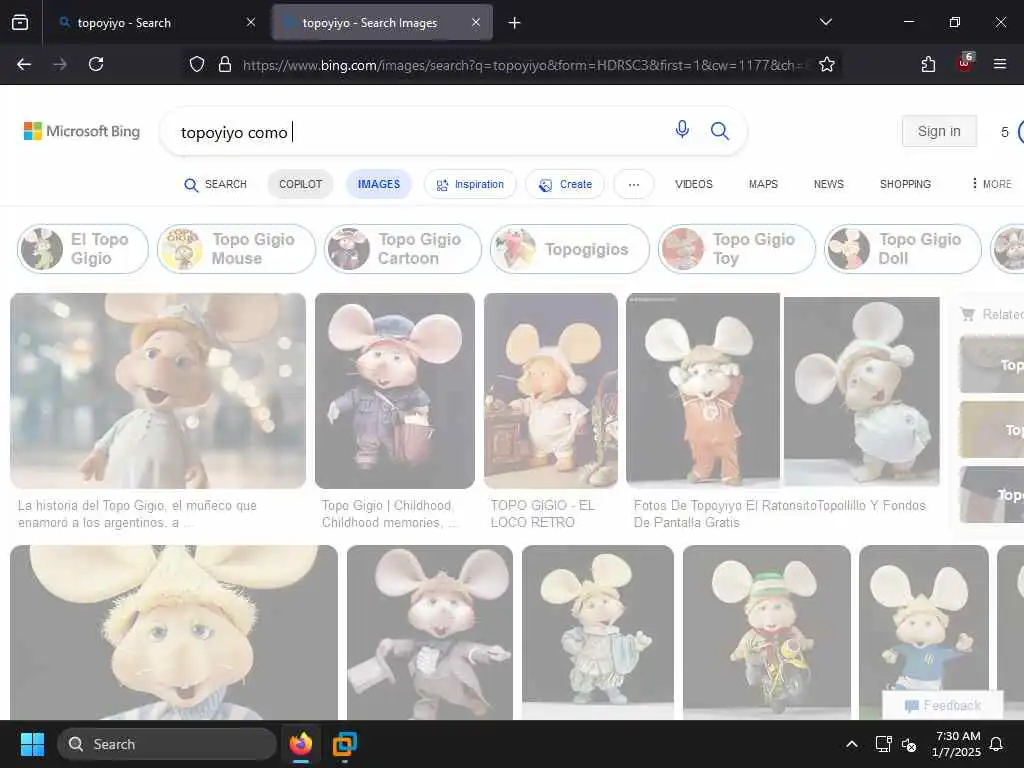Open the rewards points counter showing 5
This screenshot has height=768, width=1024.
coord(1011,132)
